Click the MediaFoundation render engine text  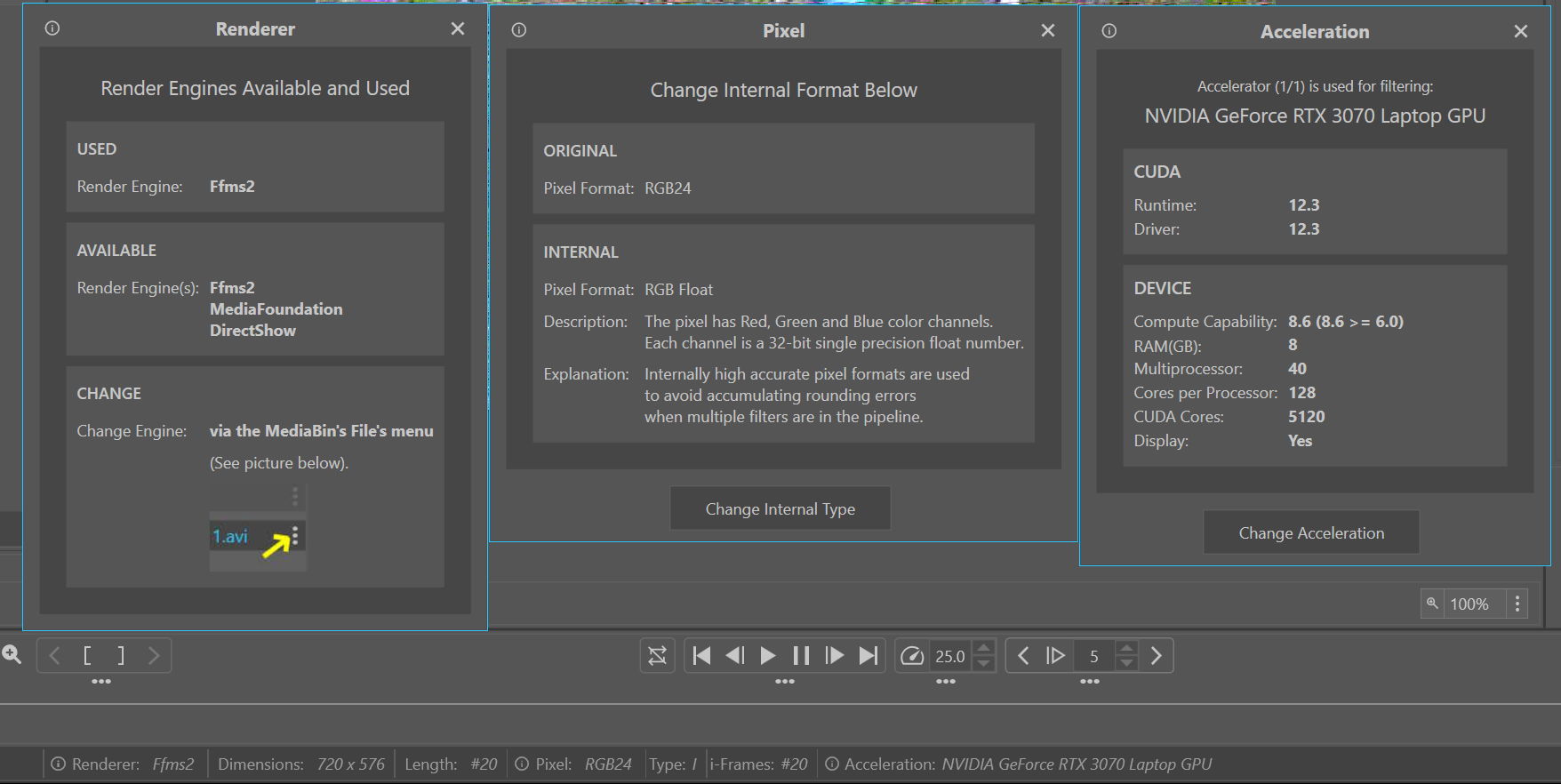[x=276, y=308]
